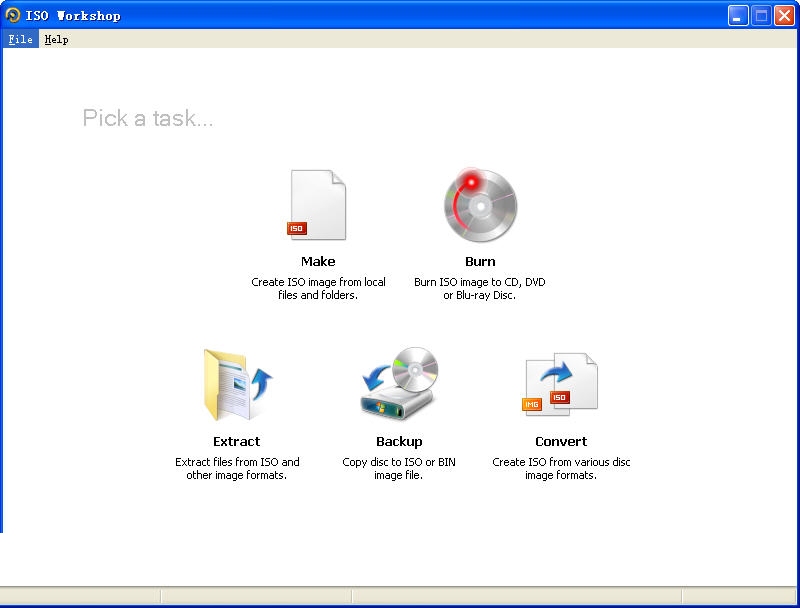Maximize the ISO Workshop window
The image size is (800, 608).
(x=761, y=16)
